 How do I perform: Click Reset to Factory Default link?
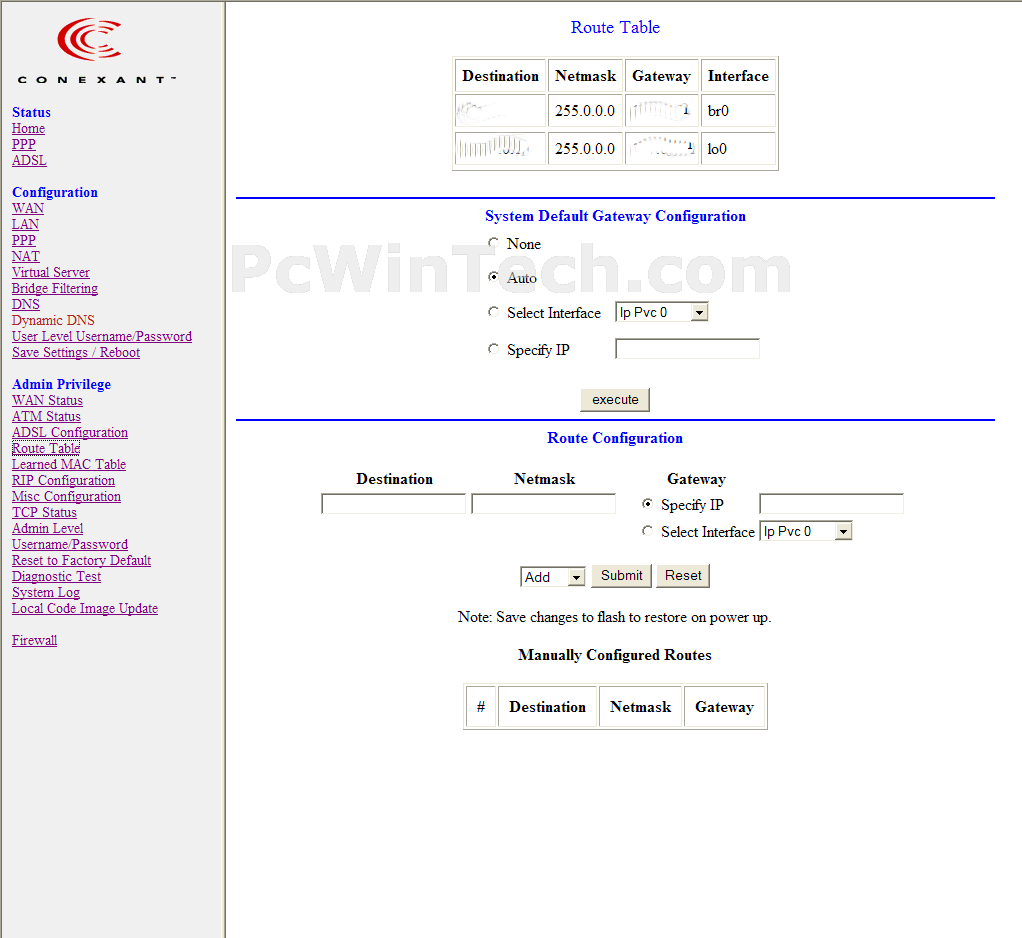coord(81,561)
